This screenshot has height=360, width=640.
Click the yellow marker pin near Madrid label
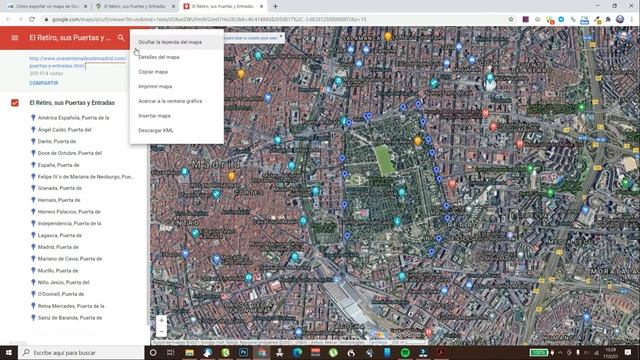(x=231, y=176)
